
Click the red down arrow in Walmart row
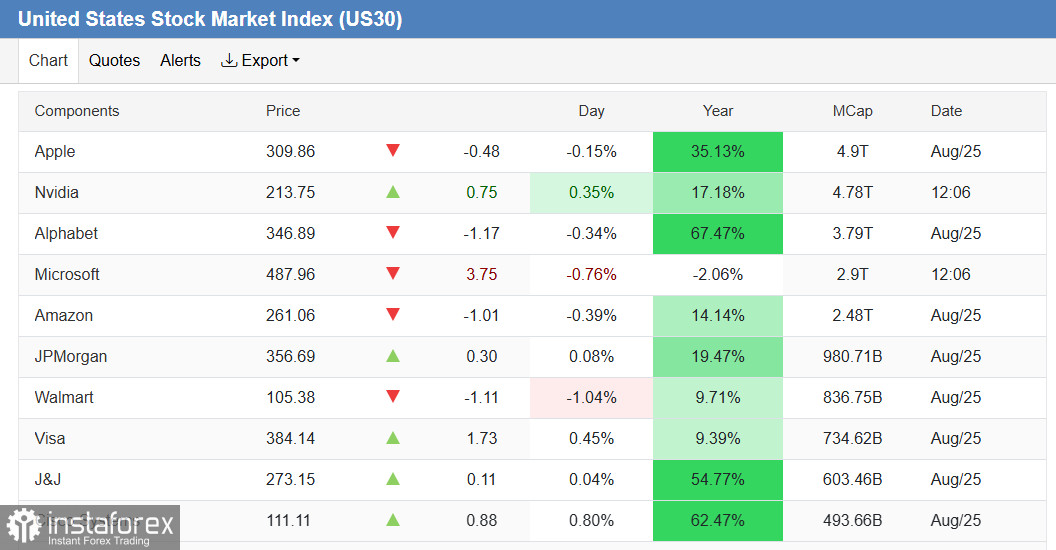pos(393,397)
